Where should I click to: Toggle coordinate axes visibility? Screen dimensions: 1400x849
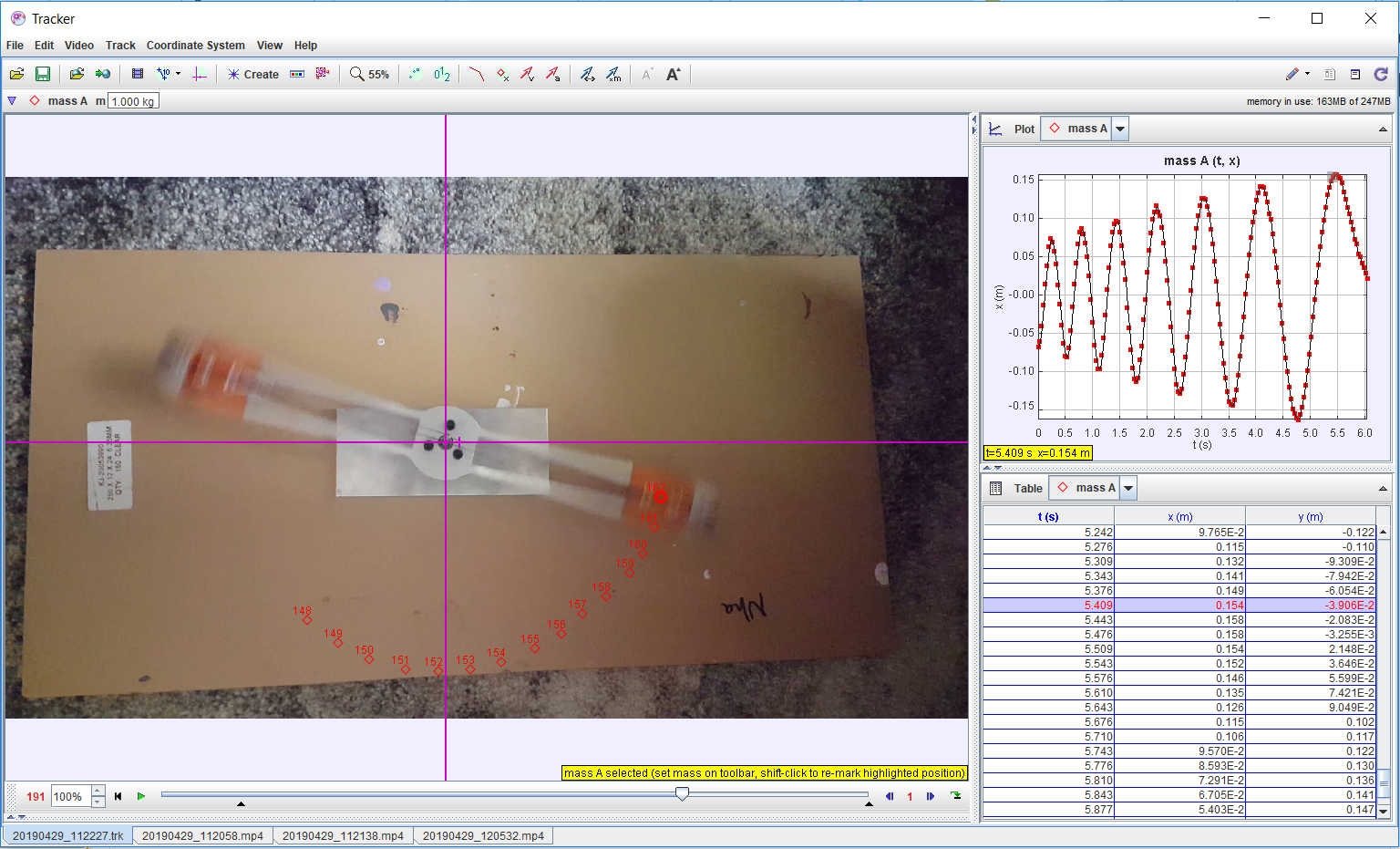click(x=200, y=74)
